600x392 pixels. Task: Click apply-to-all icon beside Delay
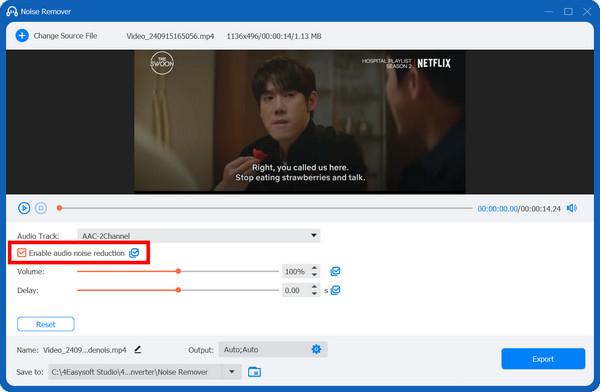click(336, 290)
